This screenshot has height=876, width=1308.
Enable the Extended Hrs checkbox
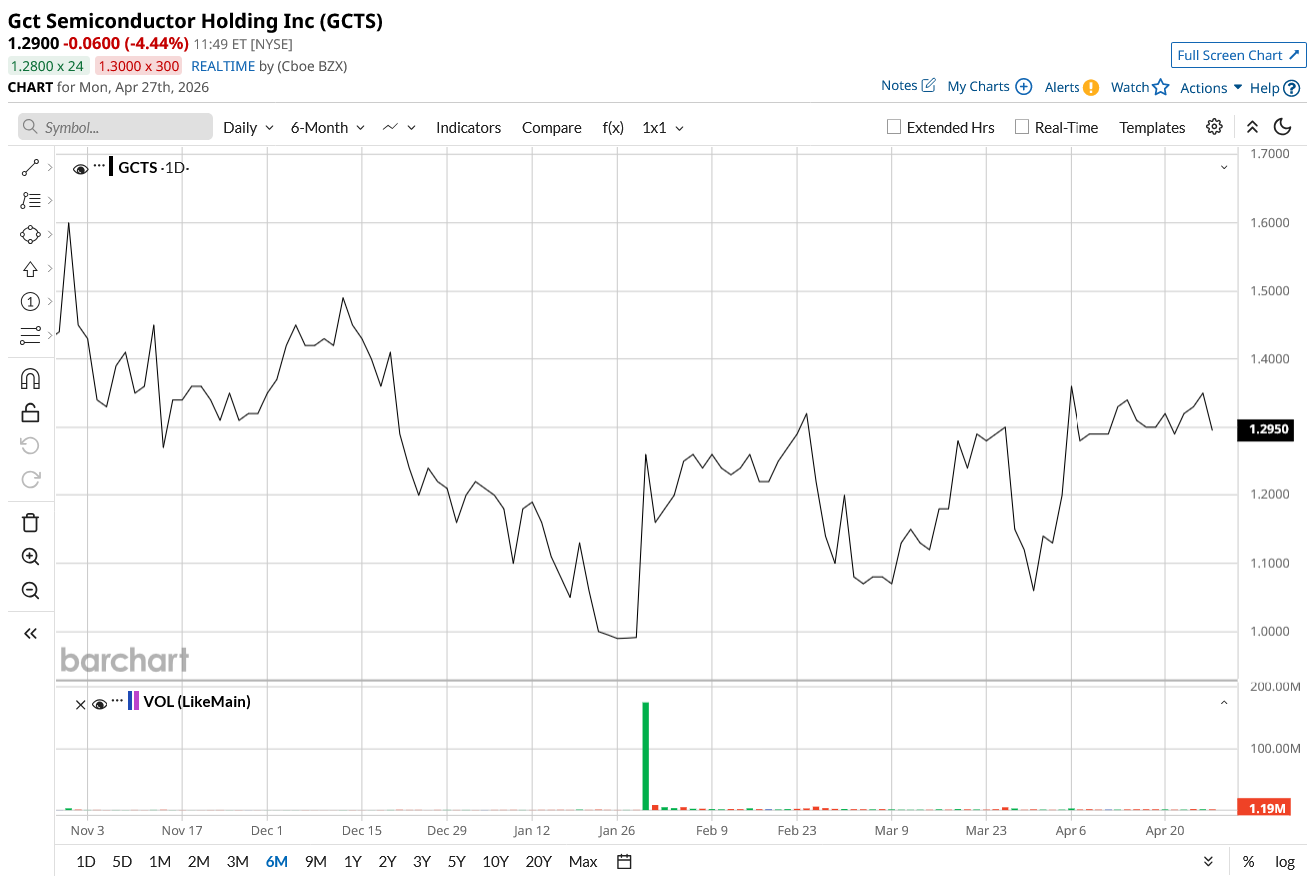click(x=894, y=127)
